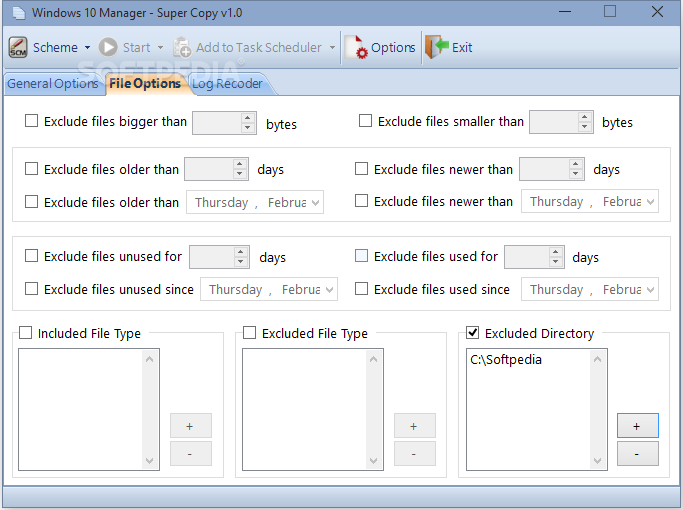The image size is (683, 510).
Task: Increase the older than days spinner
Action: tap(240, 164)
